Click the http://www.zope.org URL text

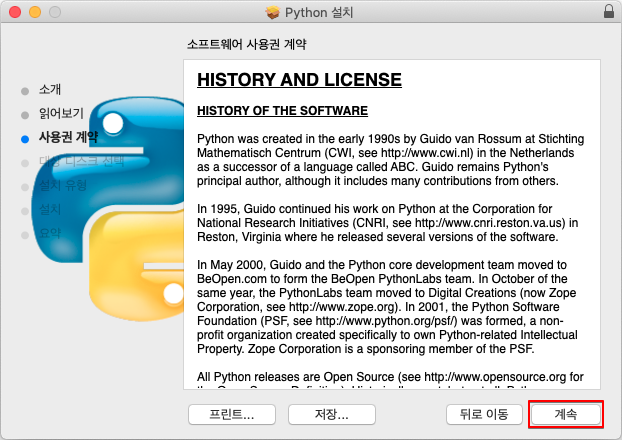(343, 307)
